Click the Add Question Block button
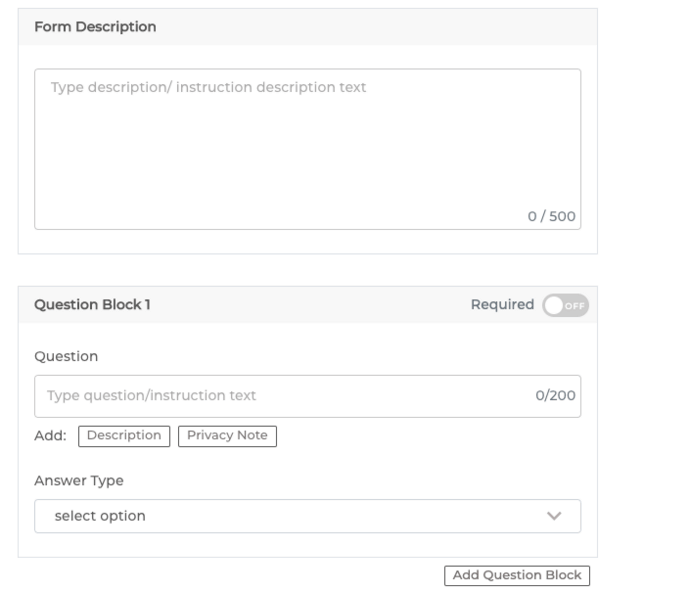690x593 pixels. click(x=517, y=575)
